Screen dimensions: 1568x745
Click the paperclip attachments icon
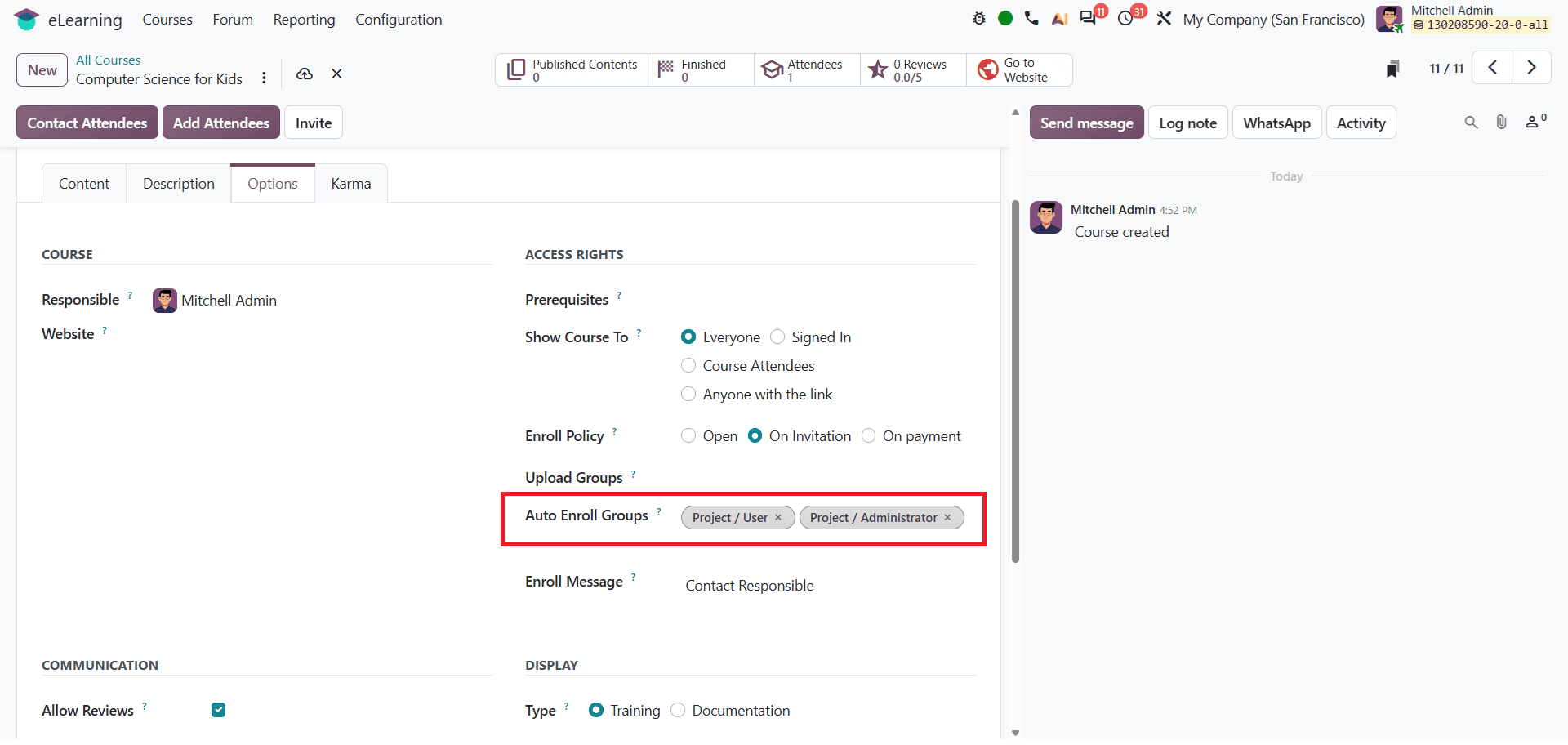[x=1501, y=123]
